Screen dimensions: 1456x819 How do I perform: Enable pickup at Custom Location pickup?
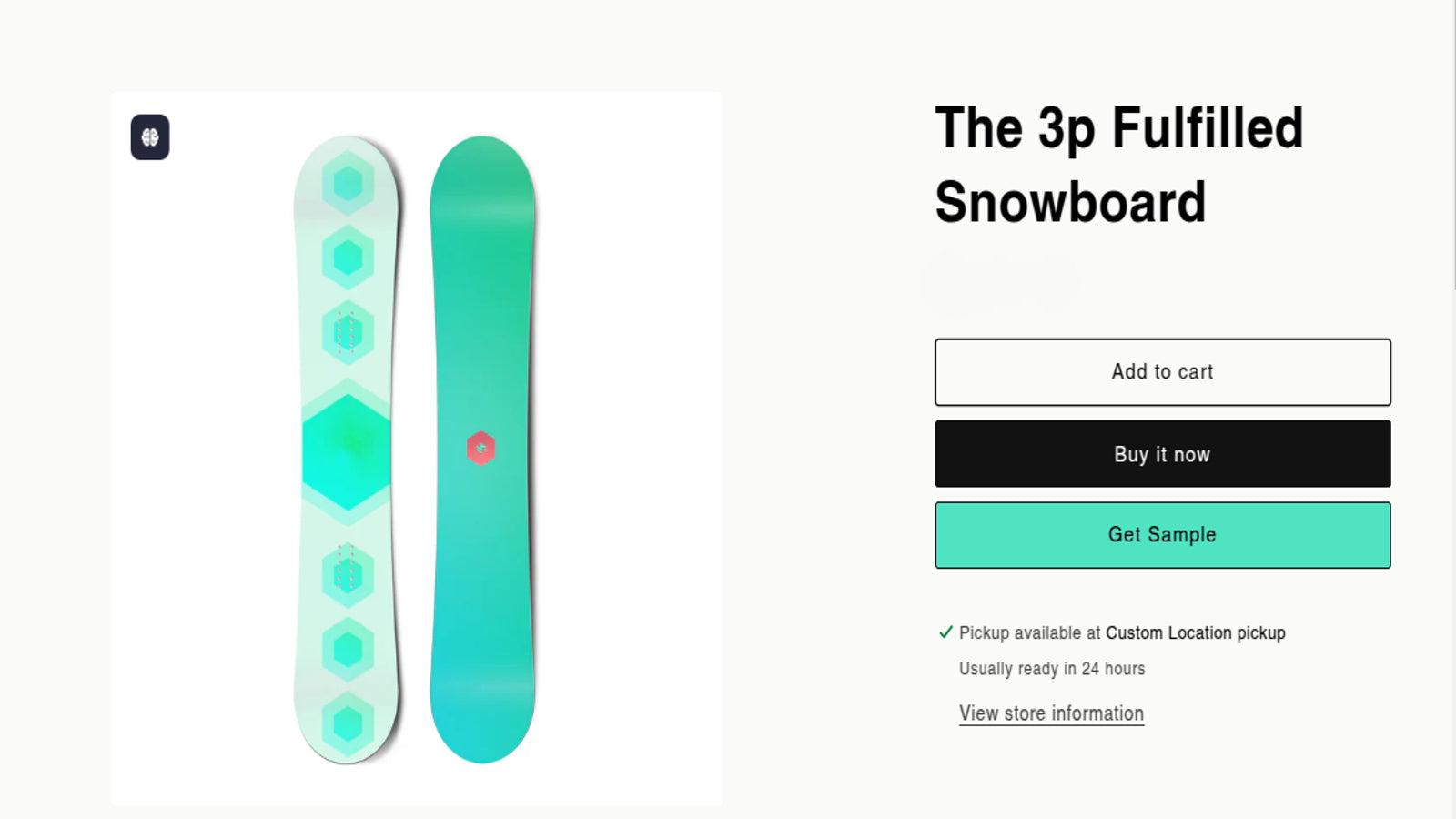coord(1195,632)
